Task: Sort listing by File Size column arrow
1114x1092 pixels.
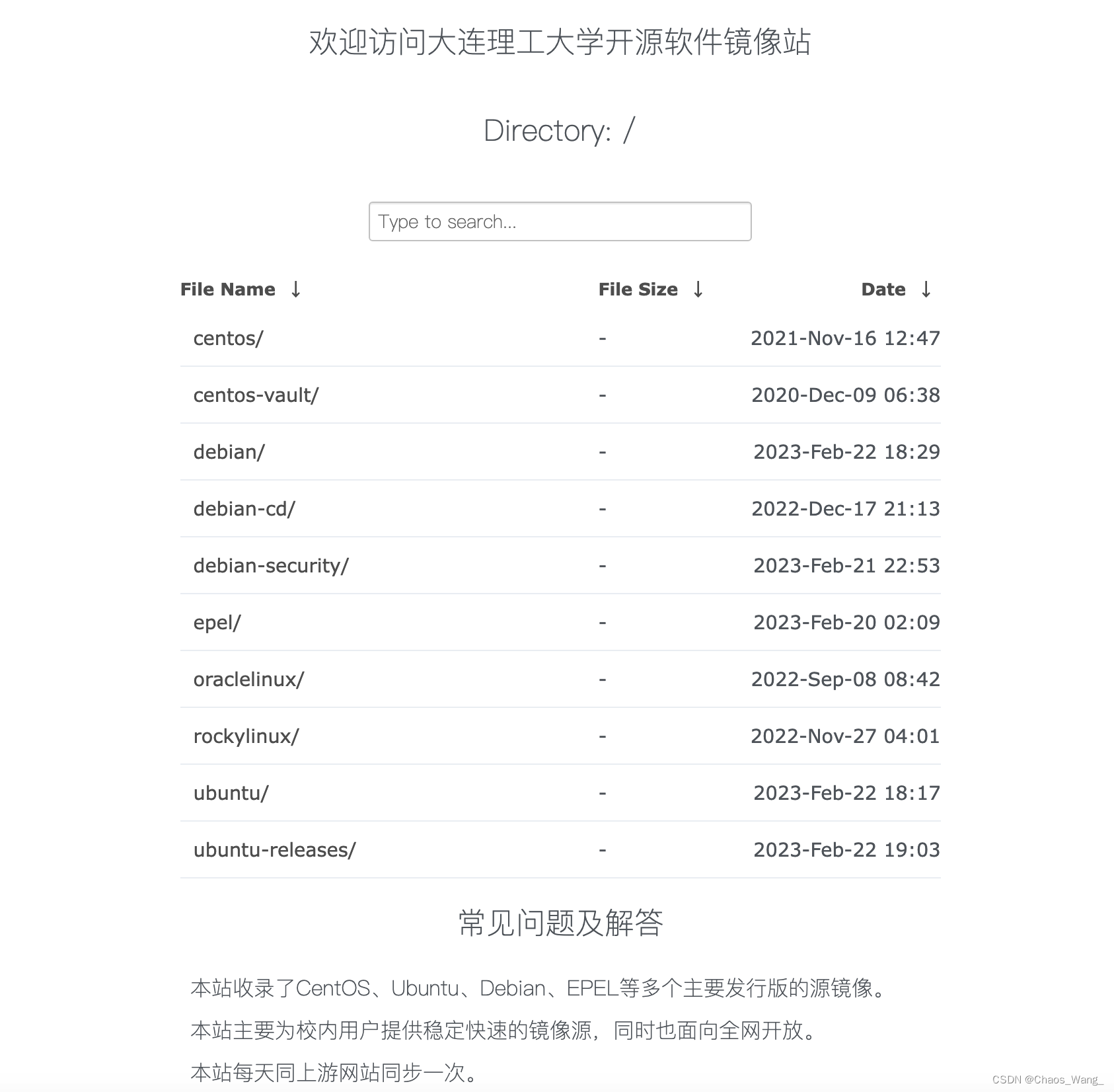Action: (698, 289)
